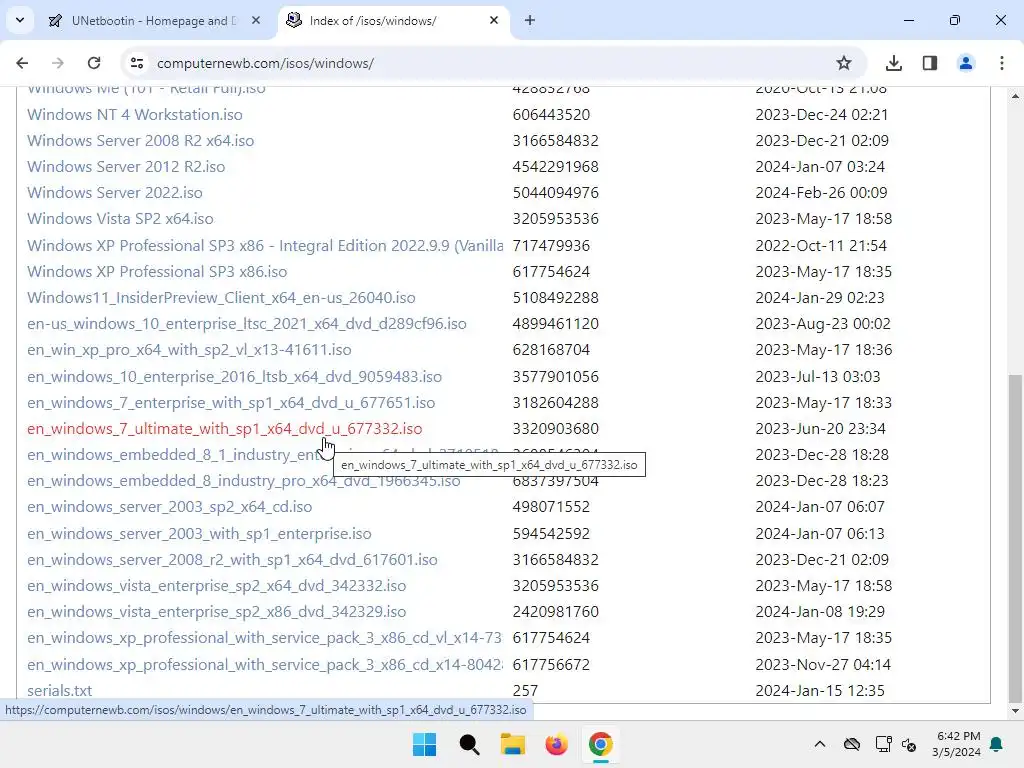
Task: Expand the tab search dropdown arrow
Action: [x=20, y=20]
